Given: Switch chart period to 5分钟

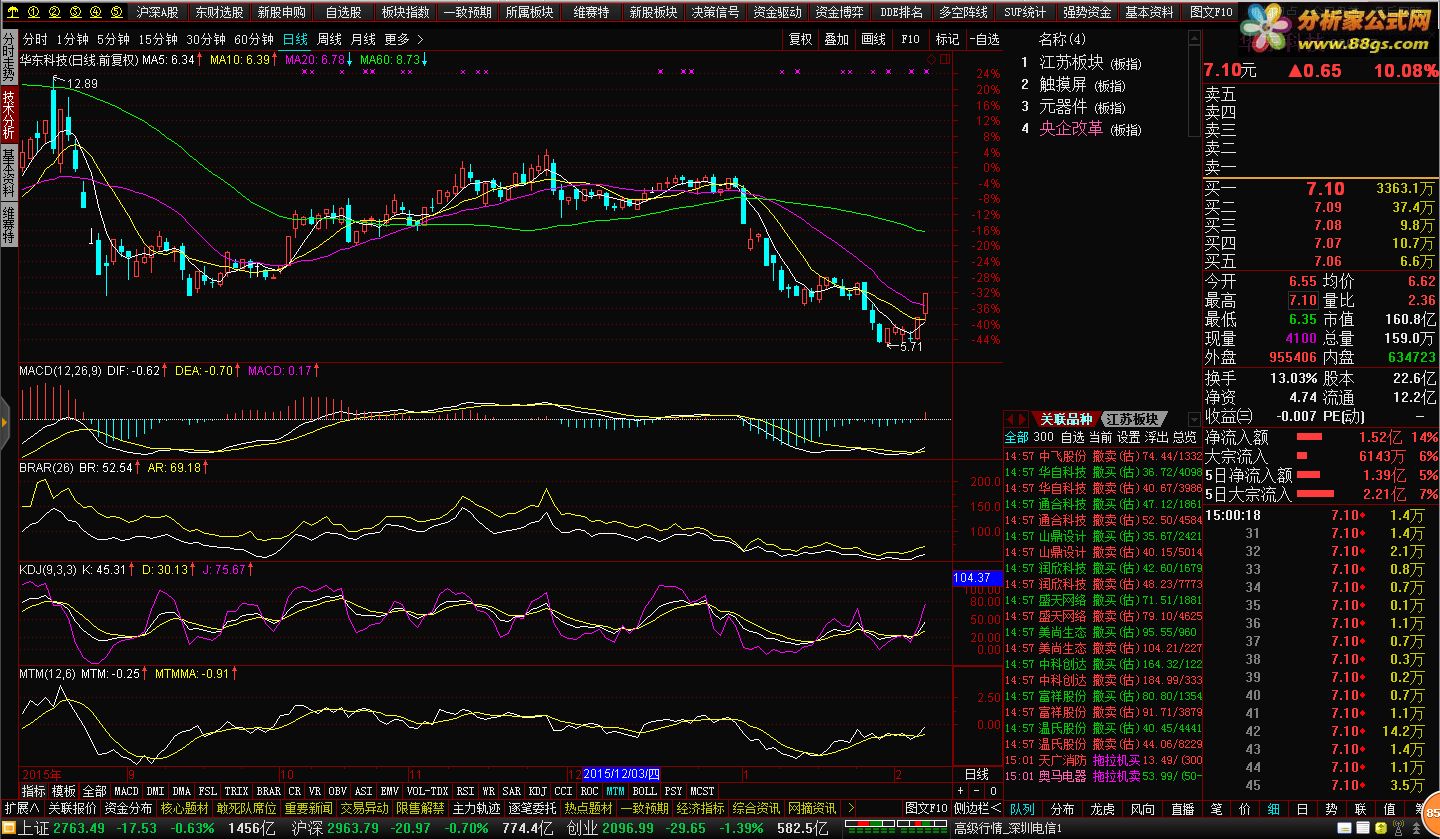Looking at the screenshot, I should [x=113, y=39].
